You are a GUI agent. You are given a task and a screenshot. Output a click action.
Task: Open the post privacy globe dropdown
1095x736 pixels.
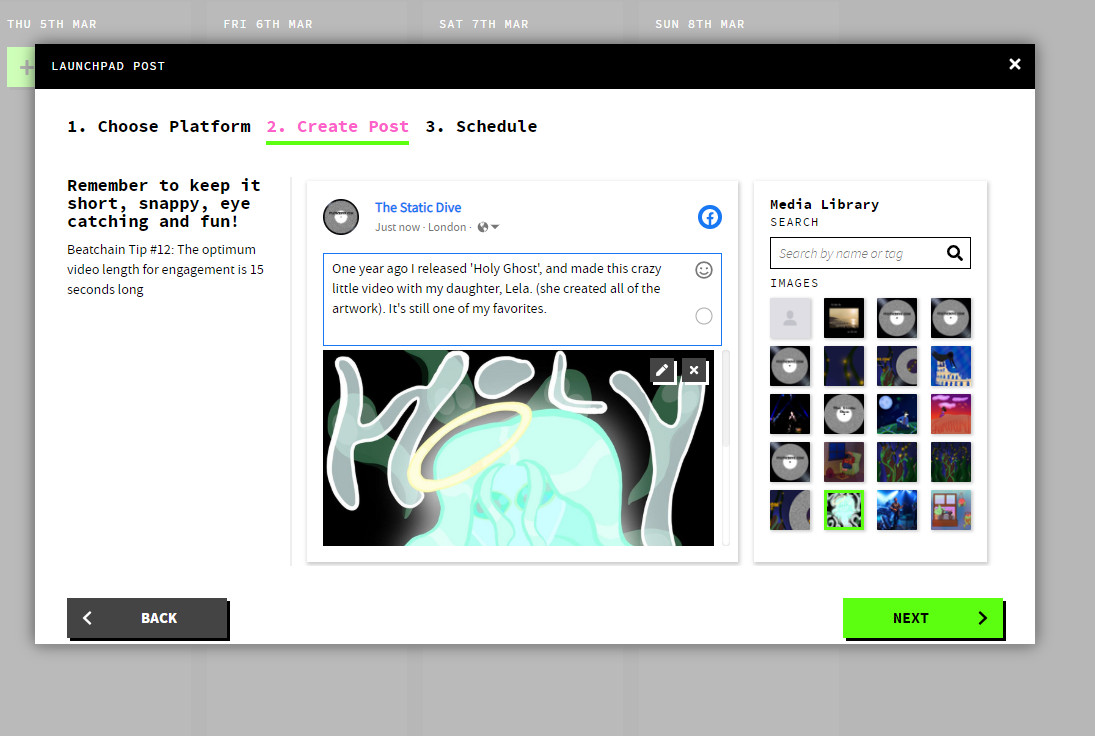point(488,227)
